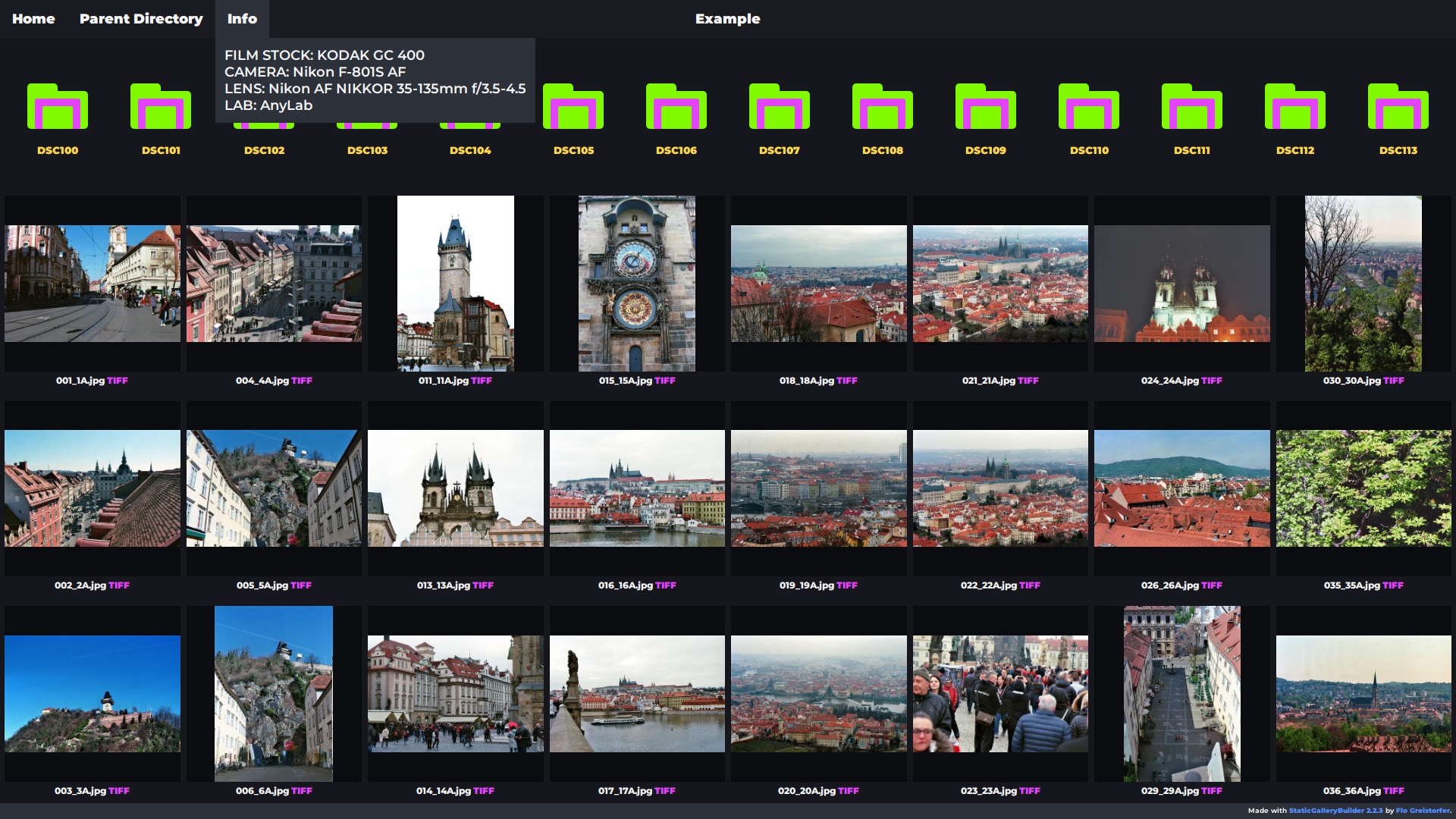The height and width of the screenshot is (819, 1456).
Task: Open the DSC101 folder icon
Action: [161, 108]
